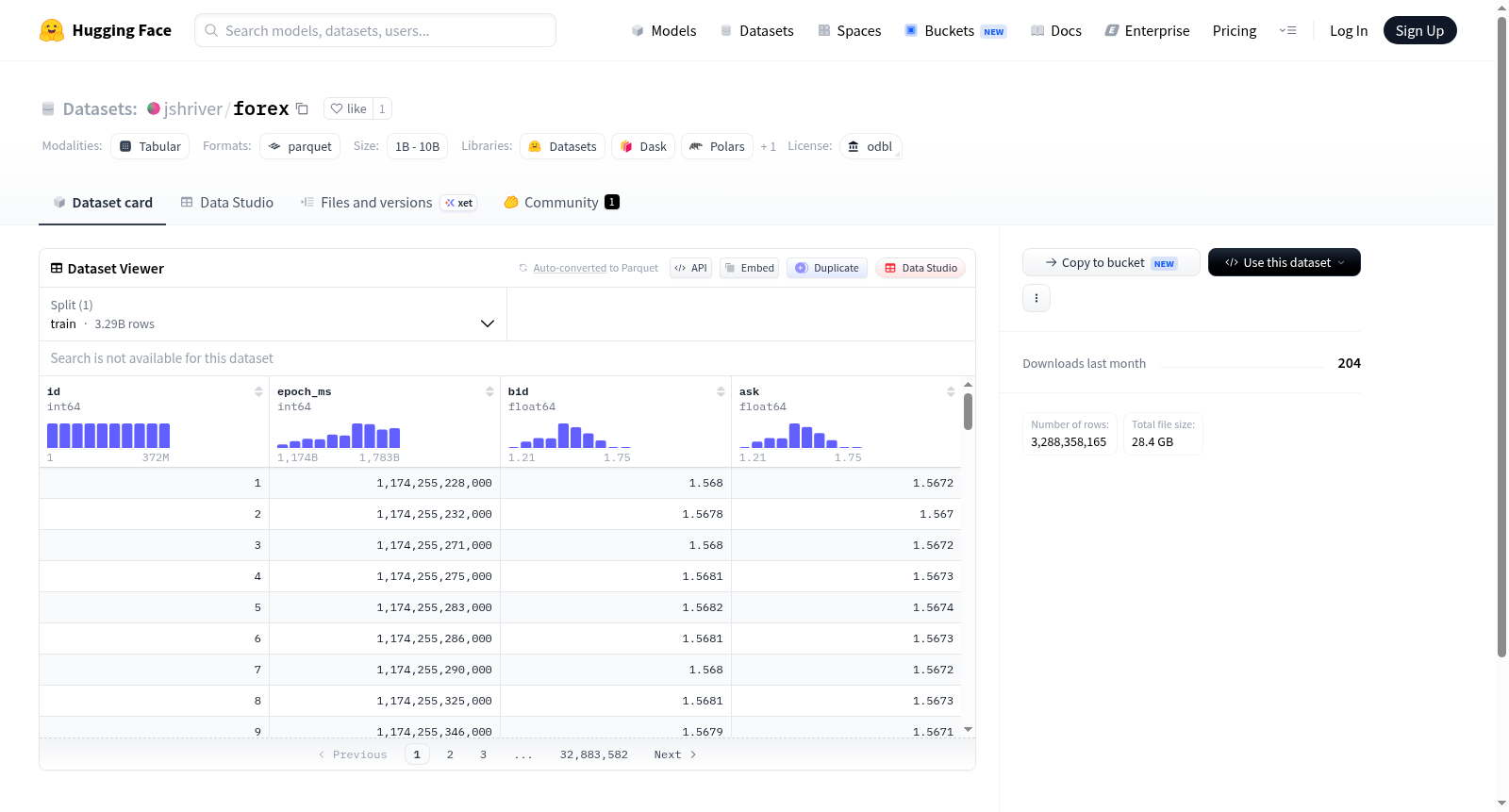Screen dimensions: 1509x812
Task: Click the Duplicate button
Action: click(827, 268)
